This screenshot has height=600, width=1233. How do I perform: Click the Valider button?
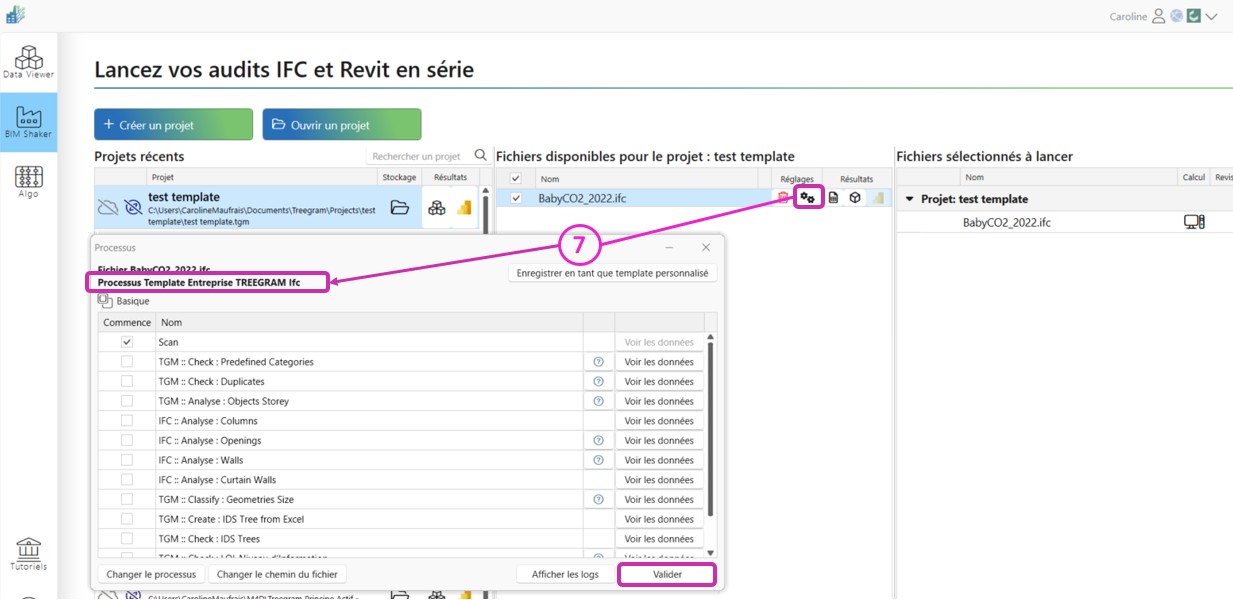(x=667, y=574)
